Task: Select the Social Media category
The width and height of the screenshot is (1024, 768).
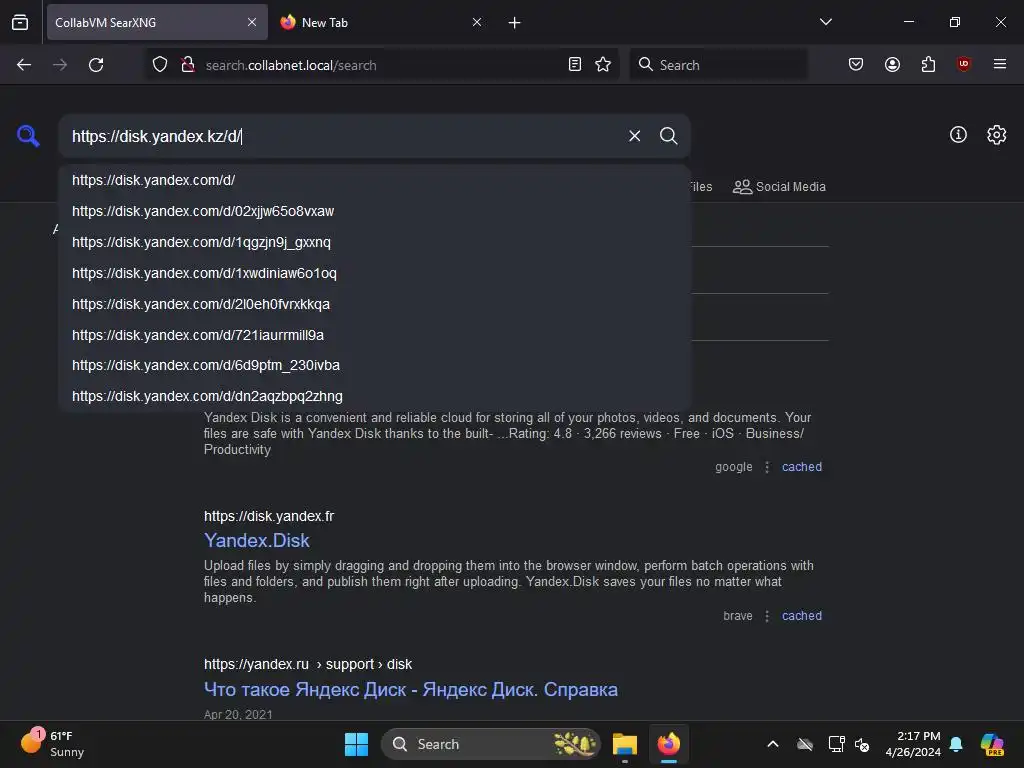Action: (779, 187)
